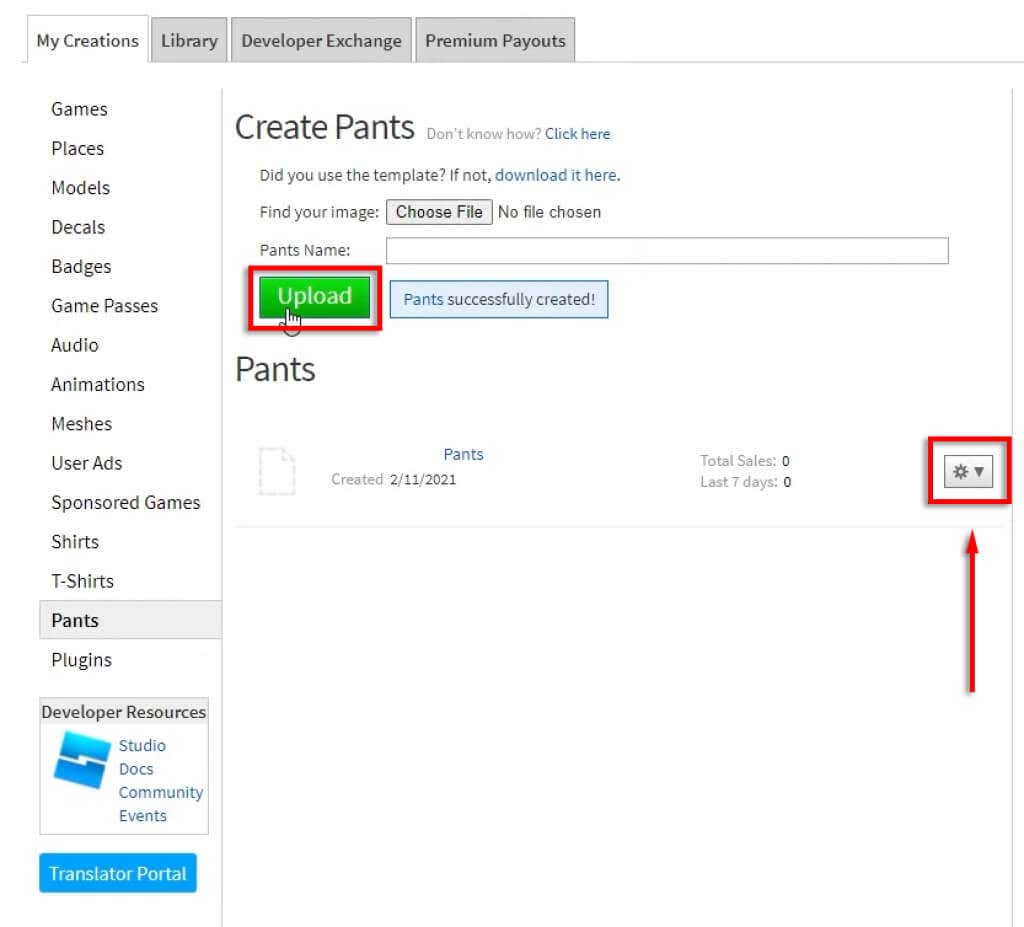Viewport: 1024px width, 927px height.
Task: Open the Developer Exchange tab
Action: 321,40
